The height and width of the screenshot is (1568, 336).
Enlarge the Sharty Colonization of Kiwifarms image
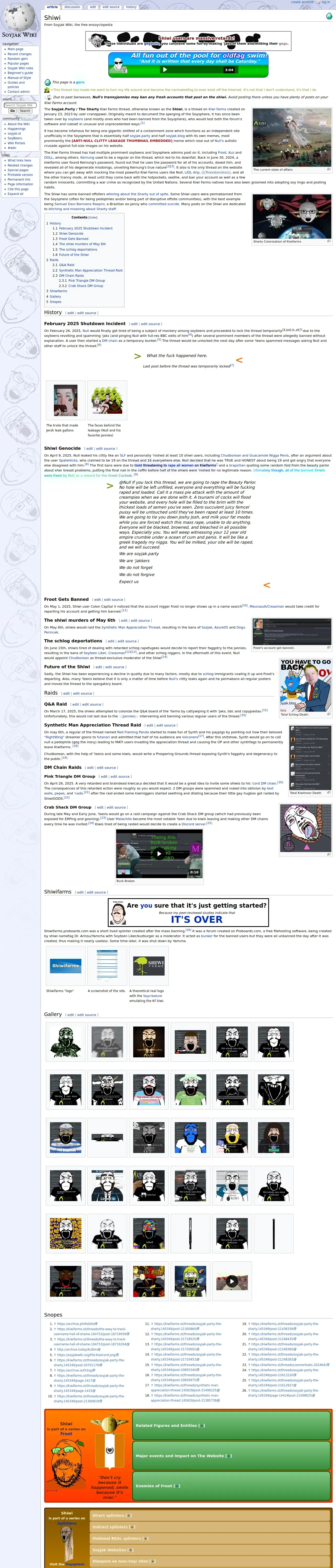(329, 241)
